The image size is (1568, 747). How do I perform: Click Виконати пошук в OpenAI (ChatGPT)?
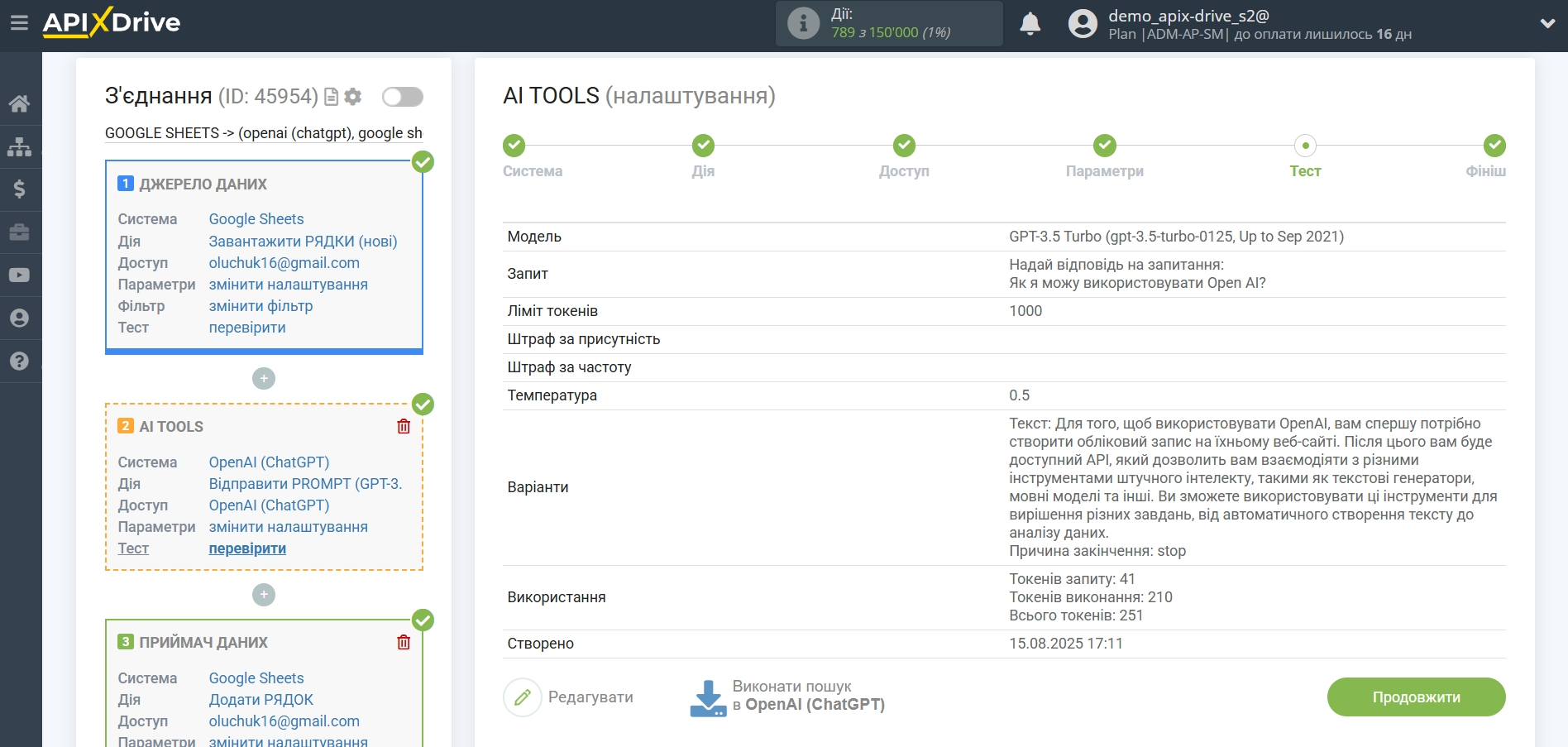808,696
